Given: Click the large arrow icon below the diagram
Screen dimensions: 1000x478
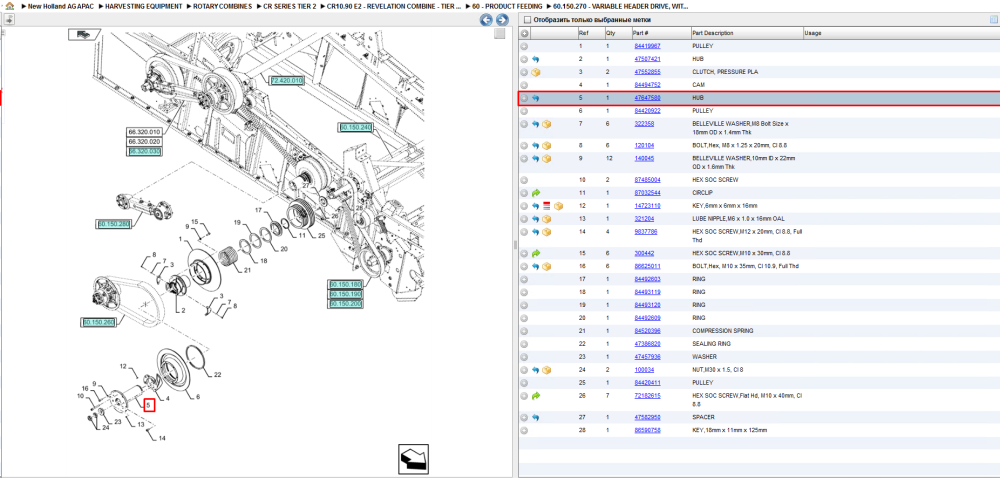Looking at the screenshot, I should [x=413, y=460].
